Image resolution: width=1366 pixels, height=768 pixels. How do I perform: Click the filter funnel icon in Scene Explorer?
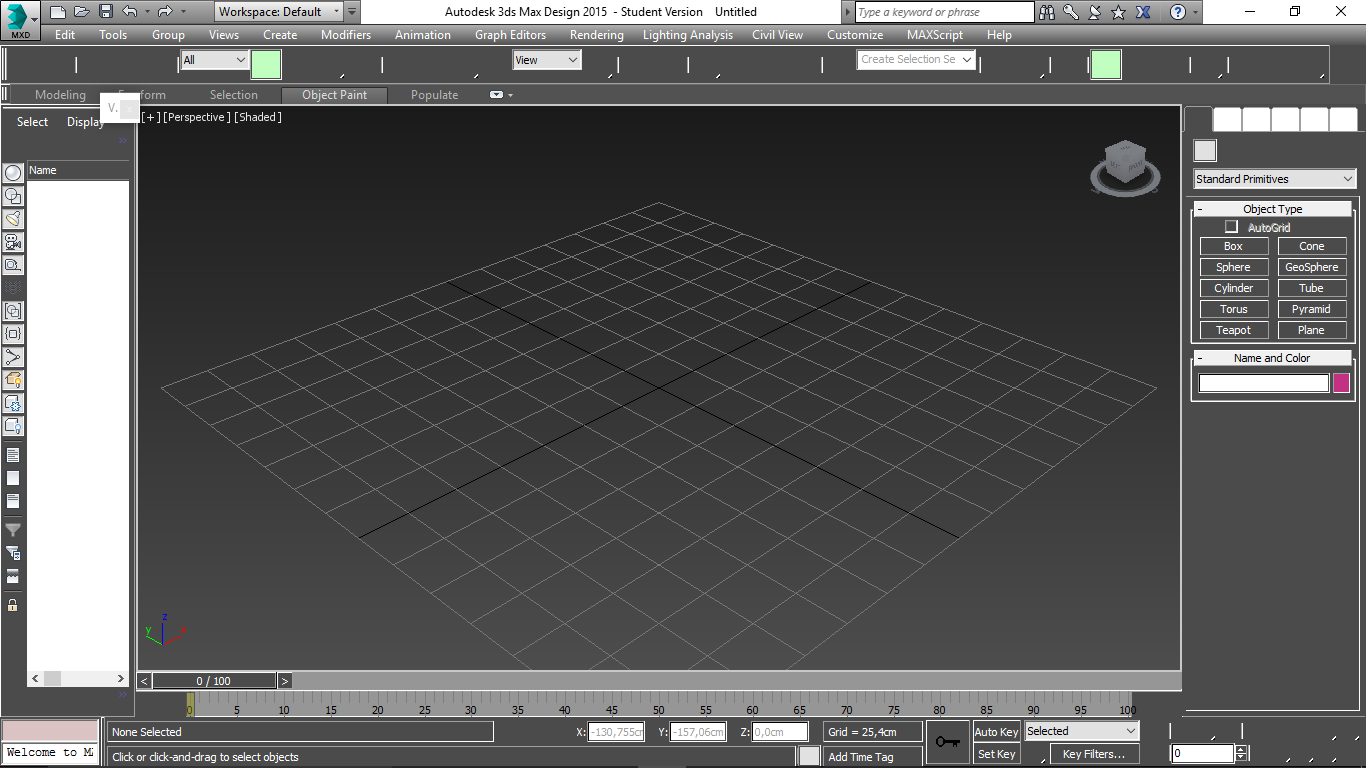pos(13,530)
